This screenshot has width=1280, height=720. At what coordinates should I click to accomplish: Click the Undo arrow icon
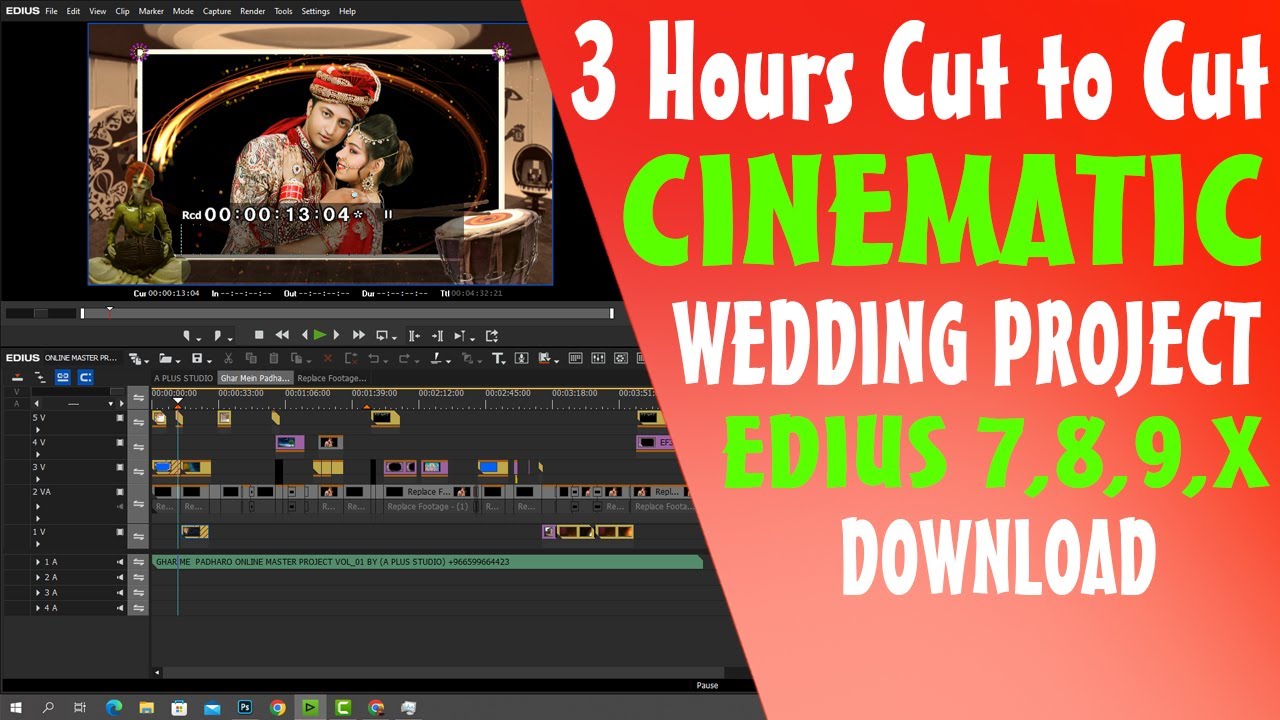tap(372, 358)
